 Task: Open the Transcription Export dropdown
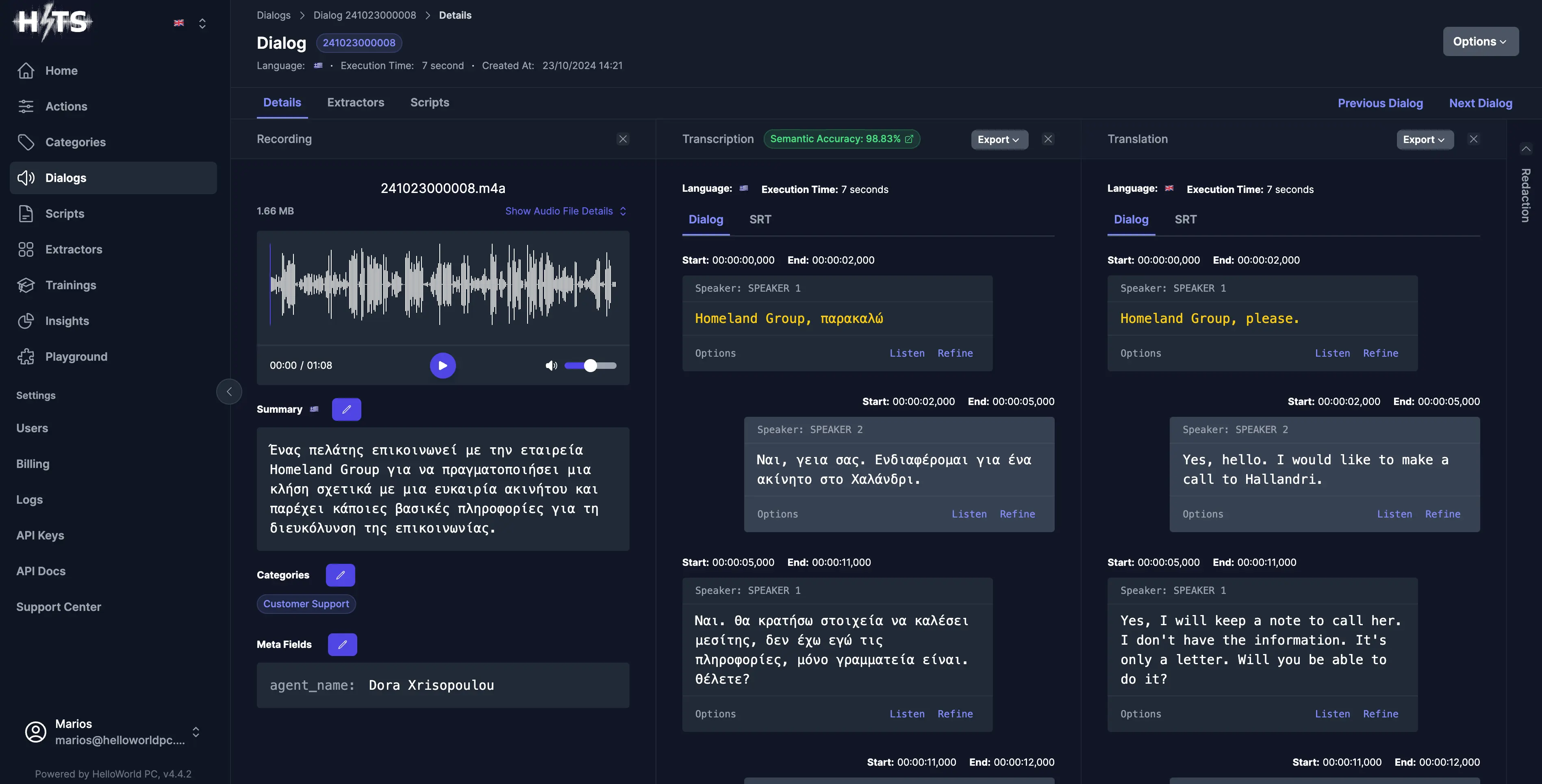pos(999,139)
